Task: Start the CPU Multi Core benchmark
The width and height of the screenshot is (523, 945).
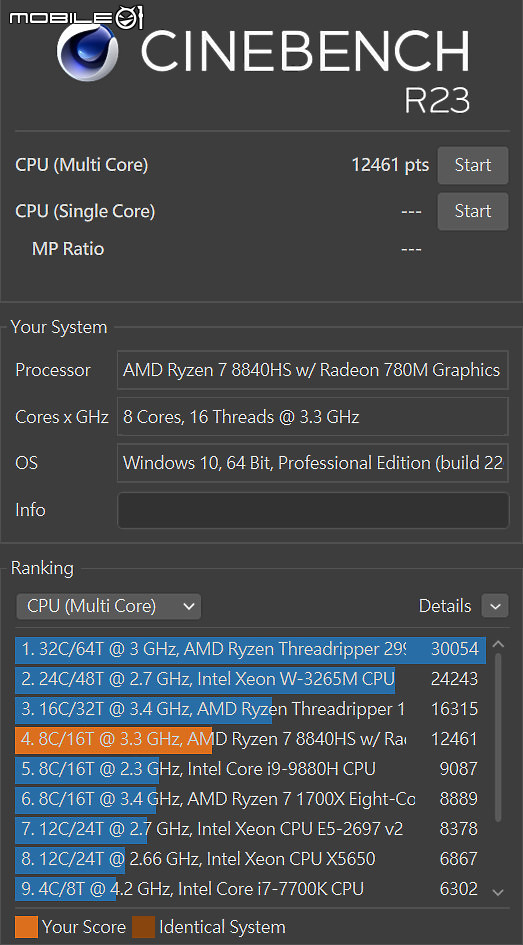Action: pos(472,165)
